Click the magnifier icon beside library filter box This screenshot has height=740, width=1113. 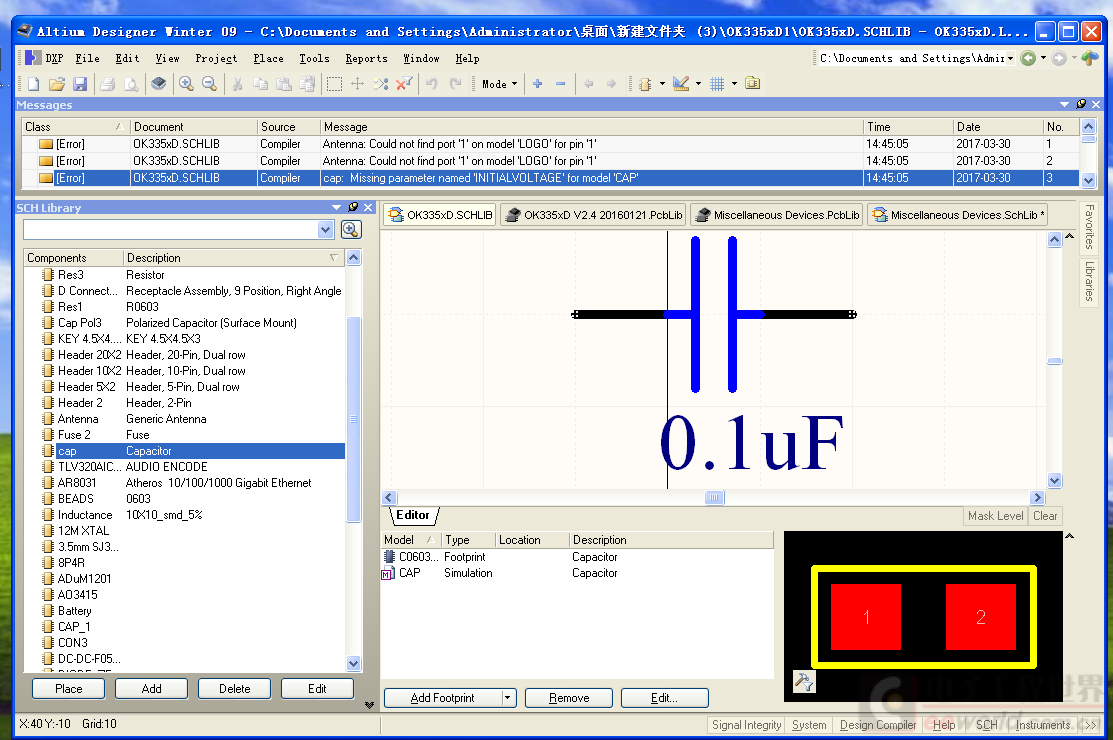click(351, 229)
